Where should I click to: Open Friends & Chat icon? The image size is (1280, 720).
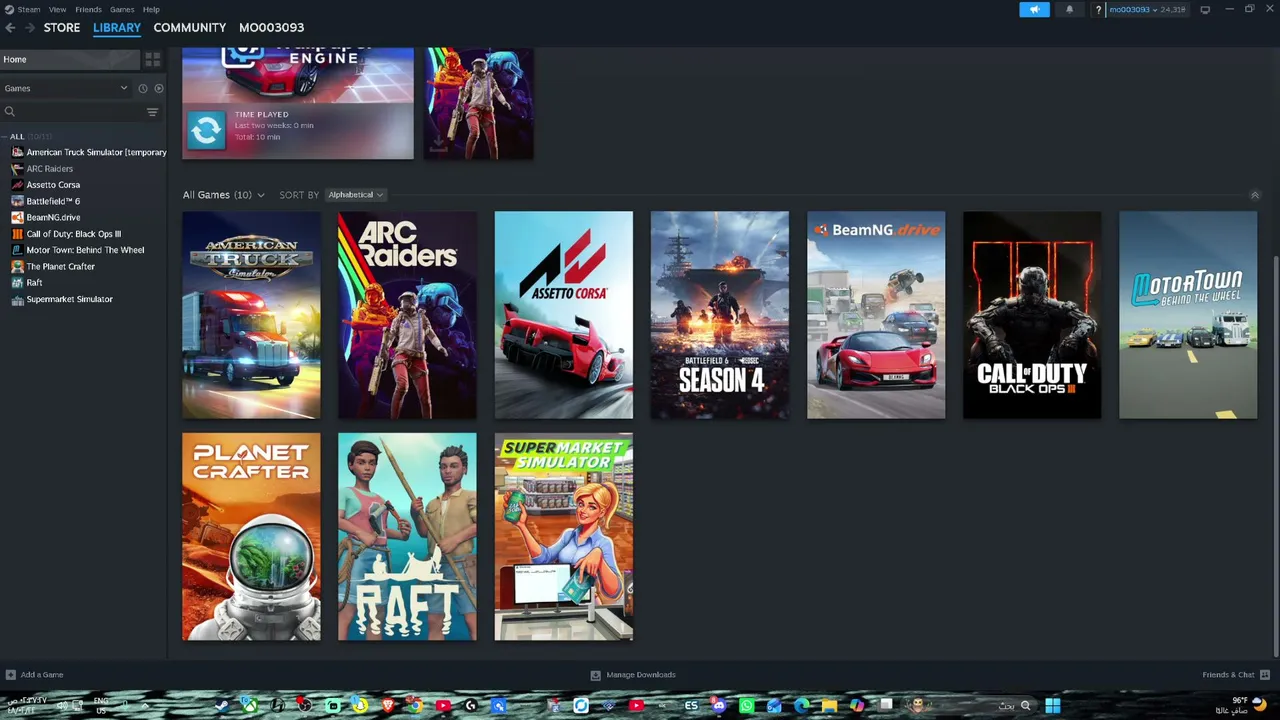tap(1265, 675)
